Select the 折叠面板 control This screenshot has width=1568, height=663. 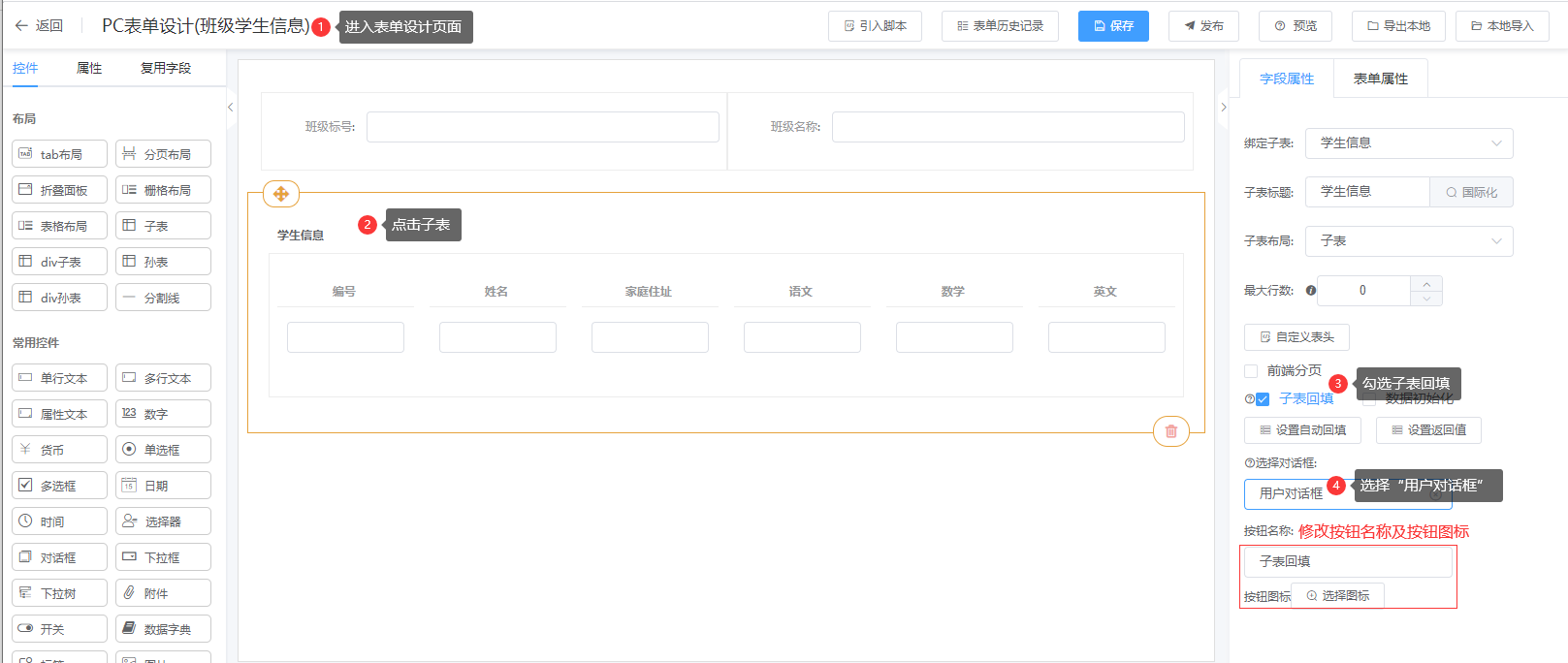(x=60, y=190)
